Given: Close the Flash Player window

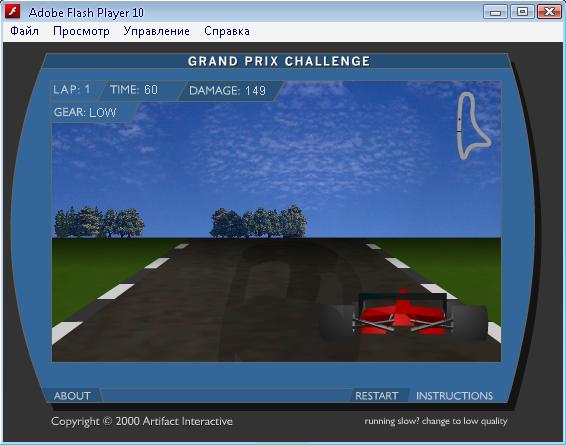Looking at the screenshot, I should pyautogui.click(x=549, y=12).
